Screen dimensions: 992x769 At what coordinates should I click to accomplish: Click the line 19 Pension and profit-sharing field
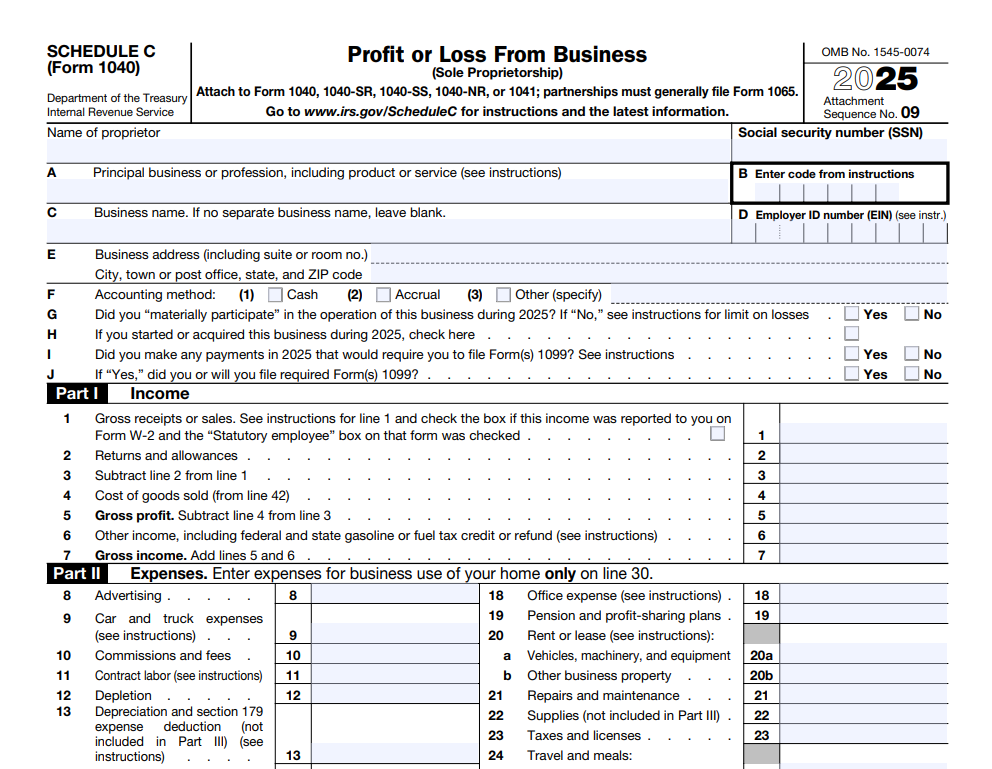(x=864, y=615)
